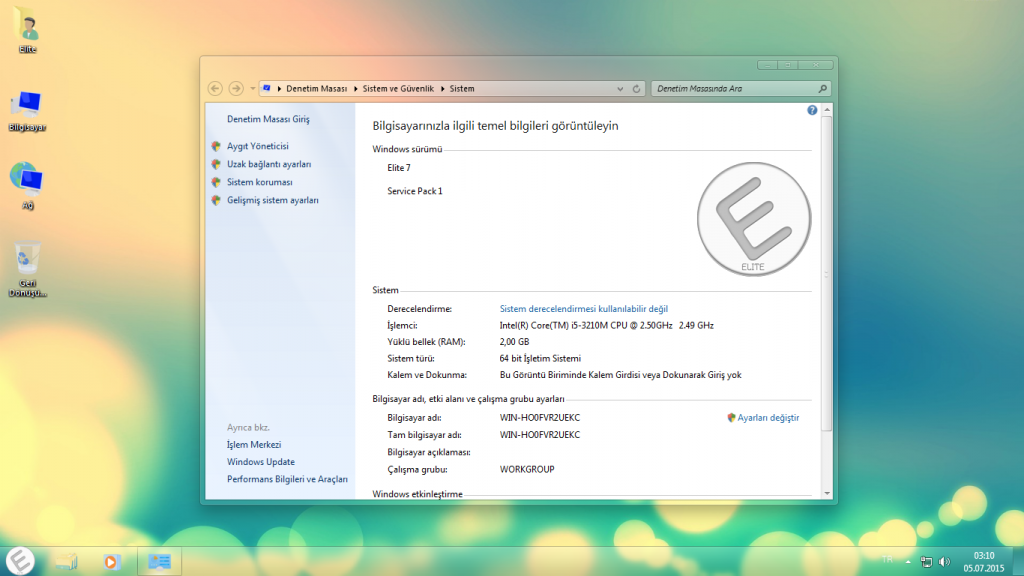Click Ayarları değiştir link
Viewport: 1024px width, 576px height.
point(768,418)
